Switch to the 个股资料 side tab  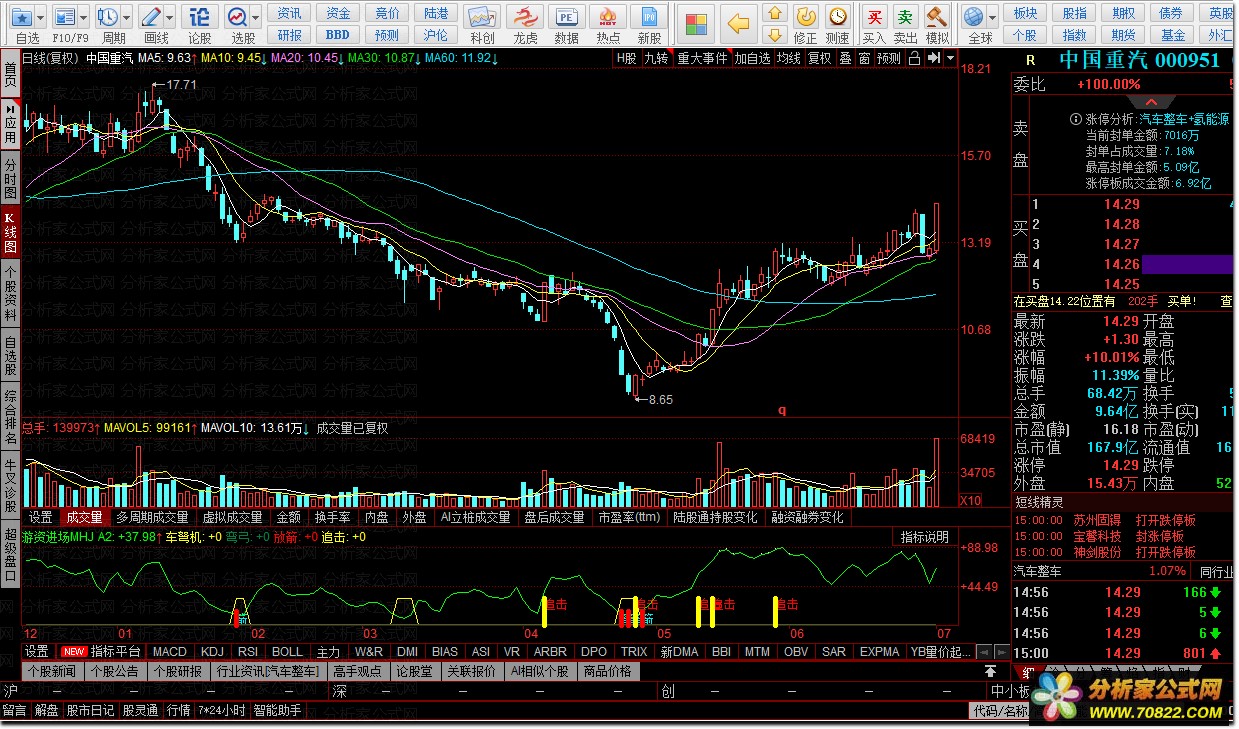10,295
